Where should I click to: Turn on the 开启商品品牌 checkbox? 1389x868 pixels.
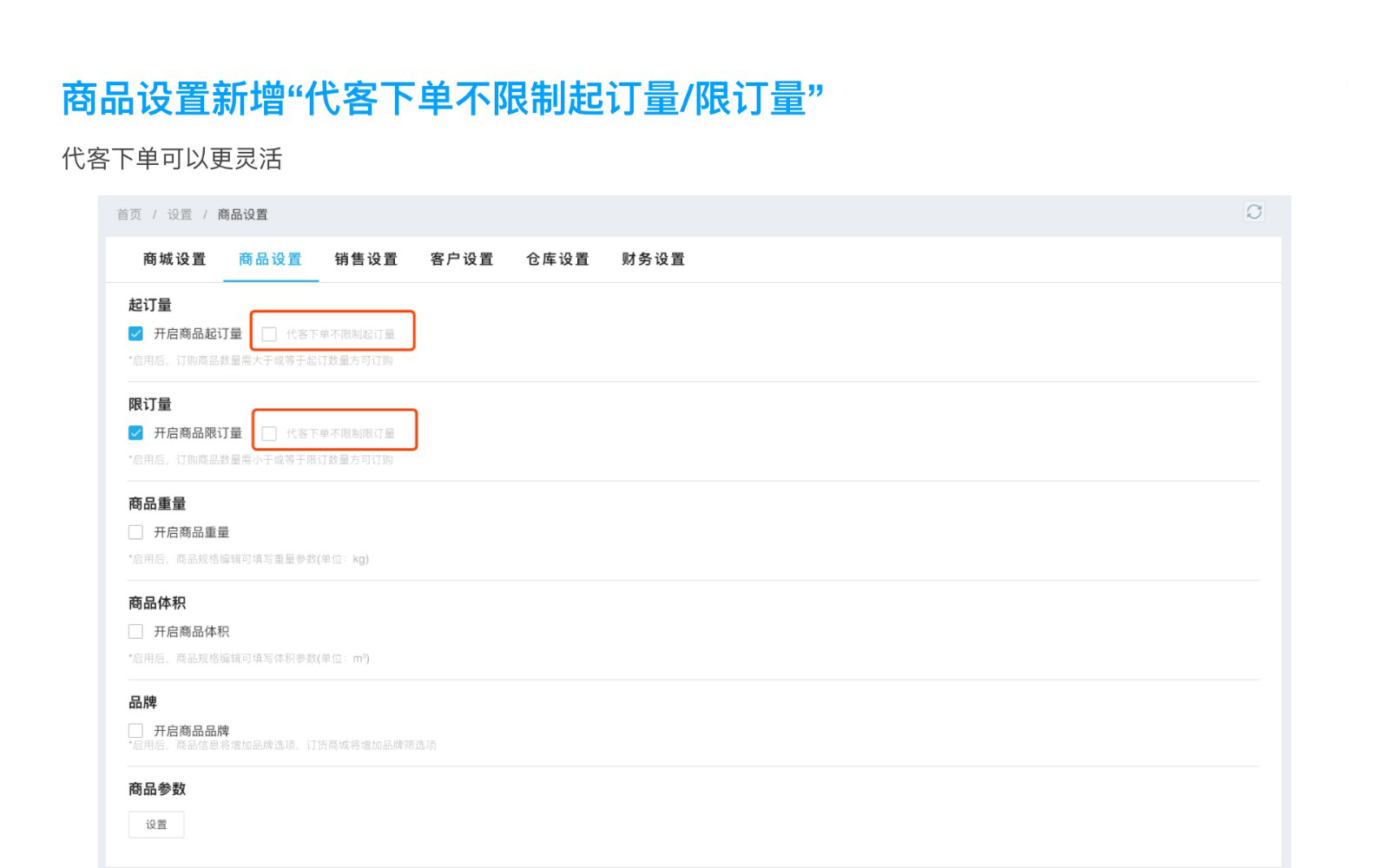pyautogui.click(x=136, y=731)
